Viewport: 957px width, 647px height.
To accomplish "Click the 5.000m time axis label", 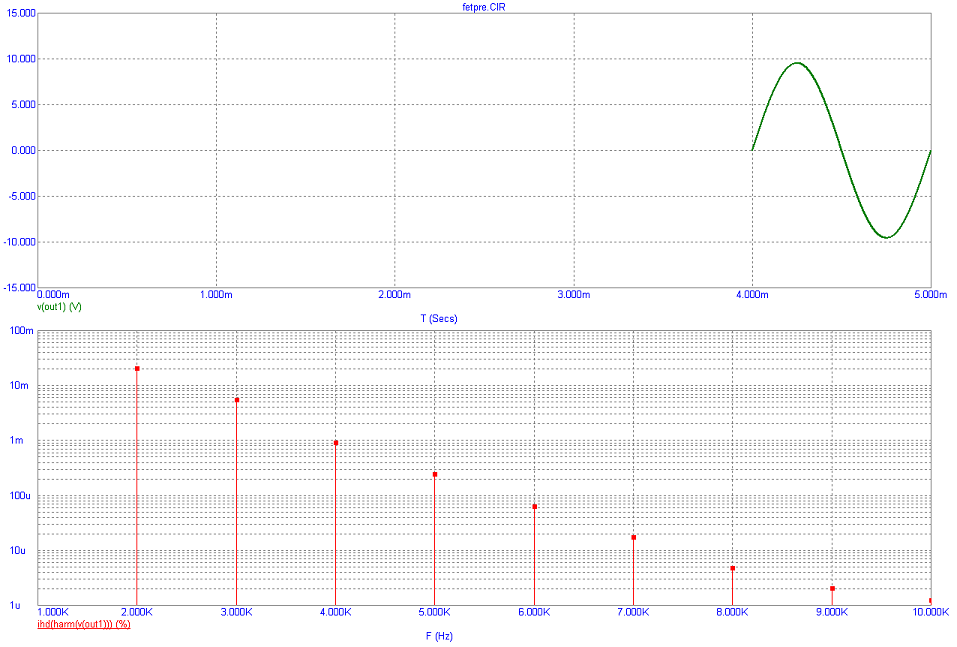I will (931, 295).
